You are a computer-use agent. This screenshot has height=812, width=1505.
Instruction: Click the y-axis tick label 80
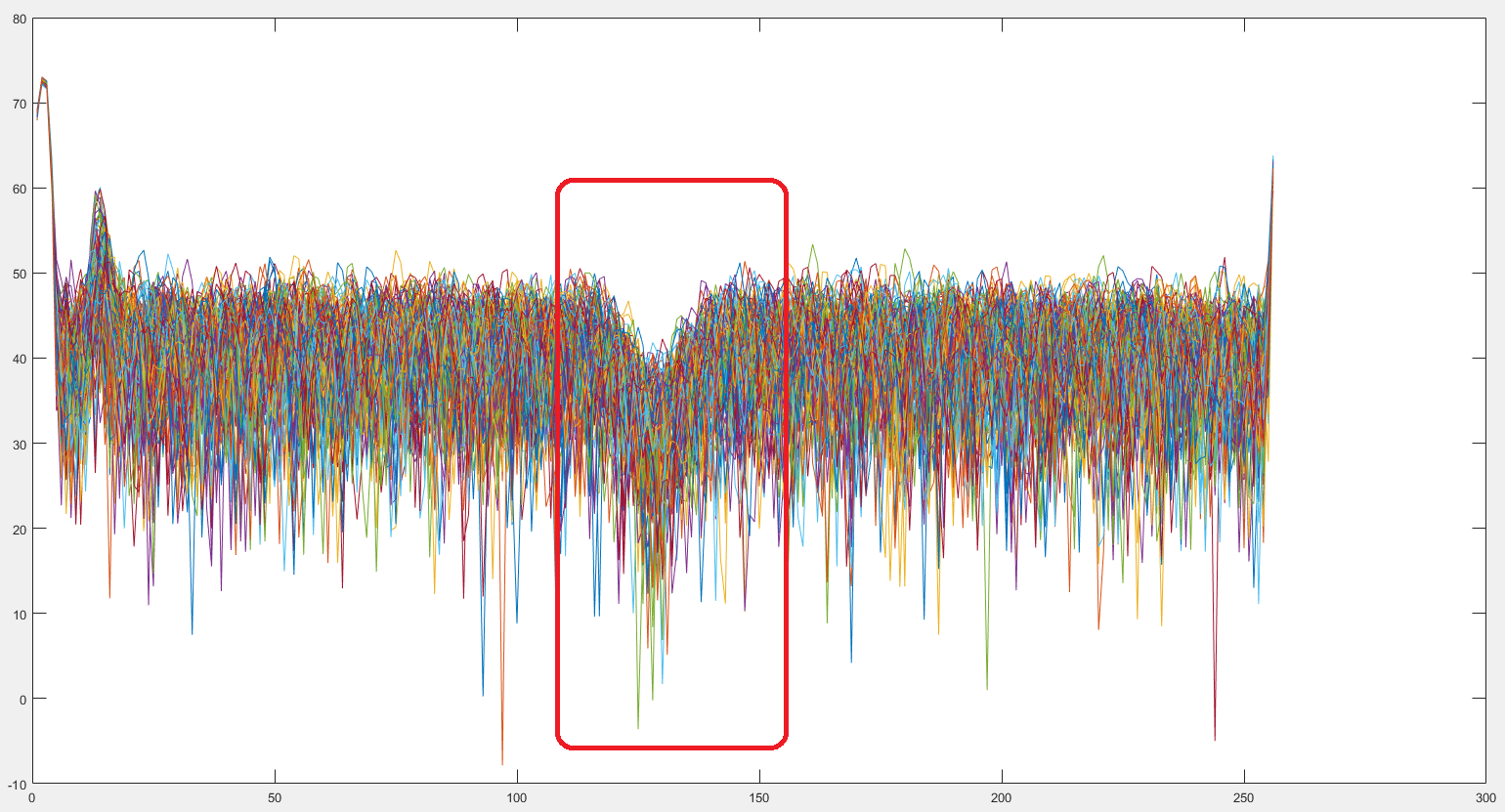click(x=20, y=19)
